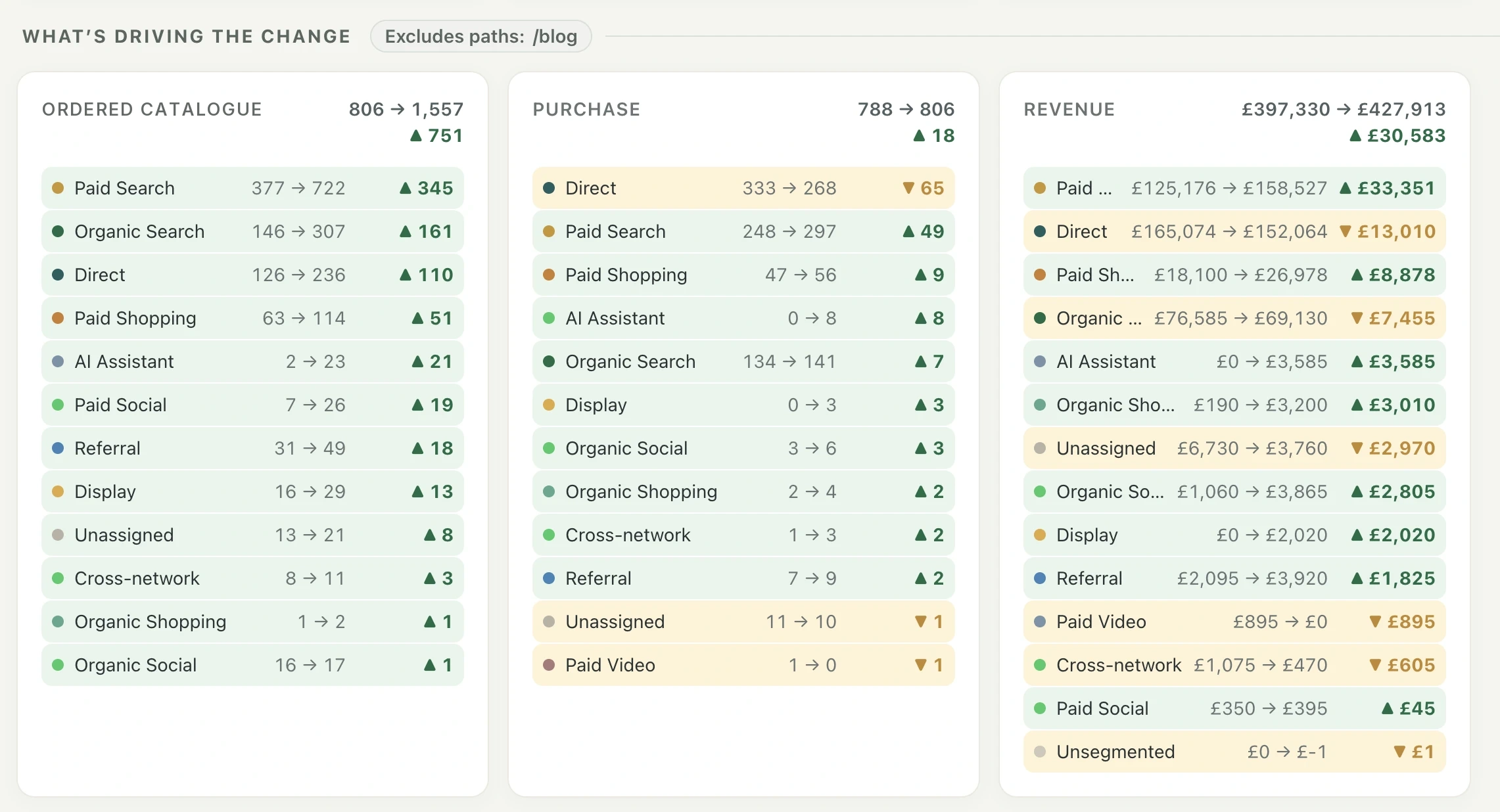Click Display row showing 16 → 29
This screenshot has width=1500, height=812.
pos(252,491)
